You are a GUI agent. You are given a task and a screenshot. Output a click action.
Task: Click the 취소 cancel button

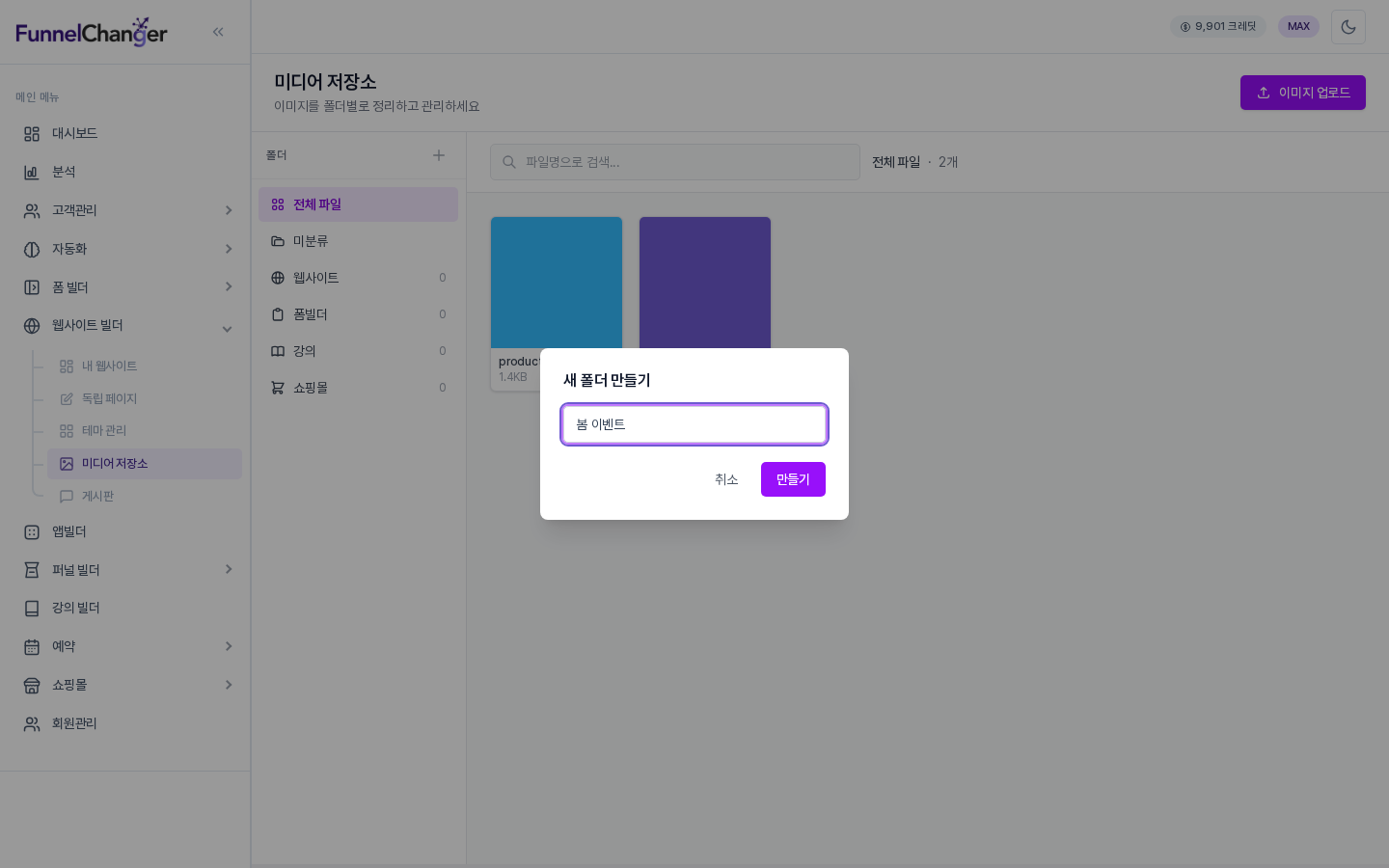click(x=726, y=479)
